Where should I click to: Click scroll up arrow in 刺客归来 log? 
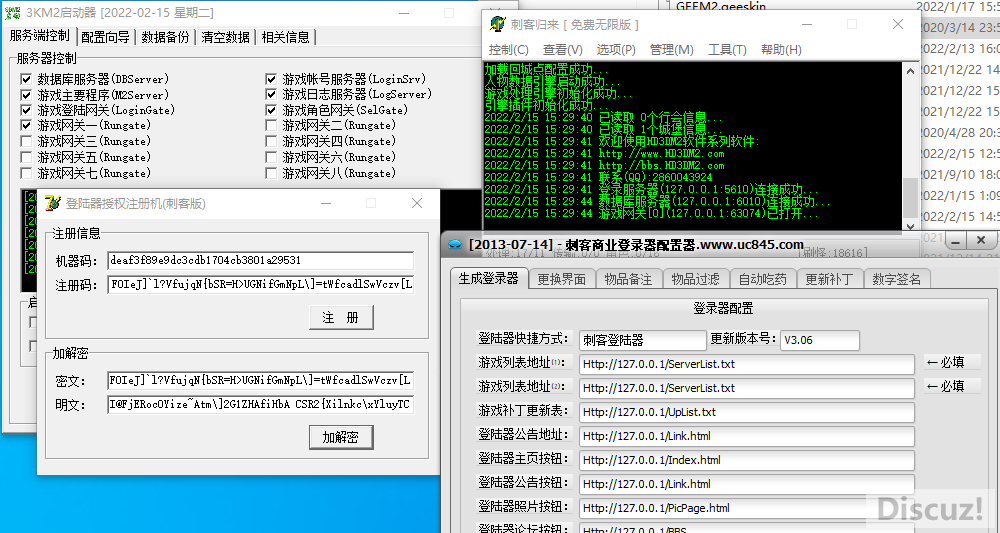coord(910,71)
